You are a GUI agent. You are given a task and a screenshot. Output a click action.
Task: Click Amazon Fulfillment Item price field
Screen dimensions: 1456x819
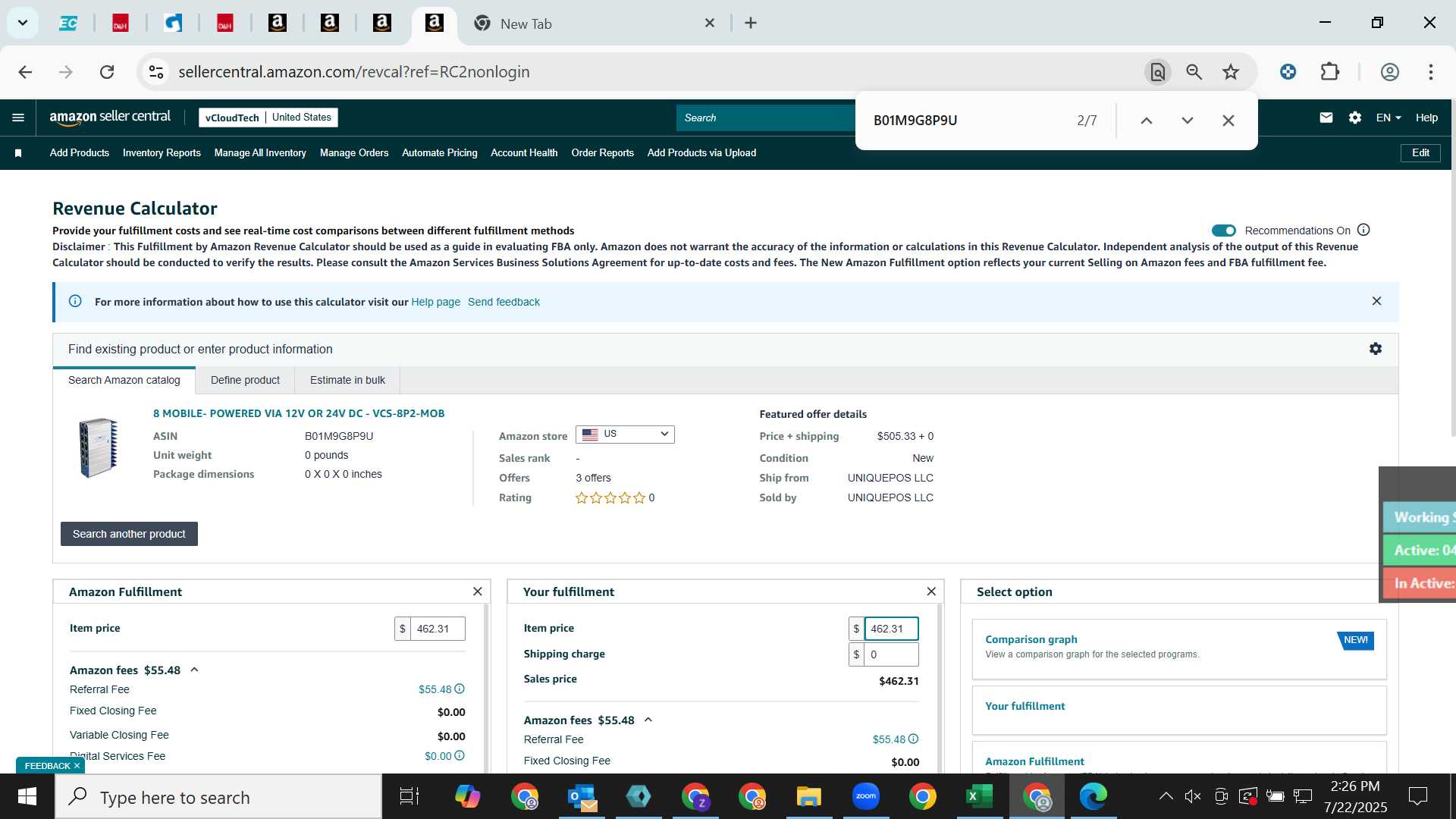[438, 629]
